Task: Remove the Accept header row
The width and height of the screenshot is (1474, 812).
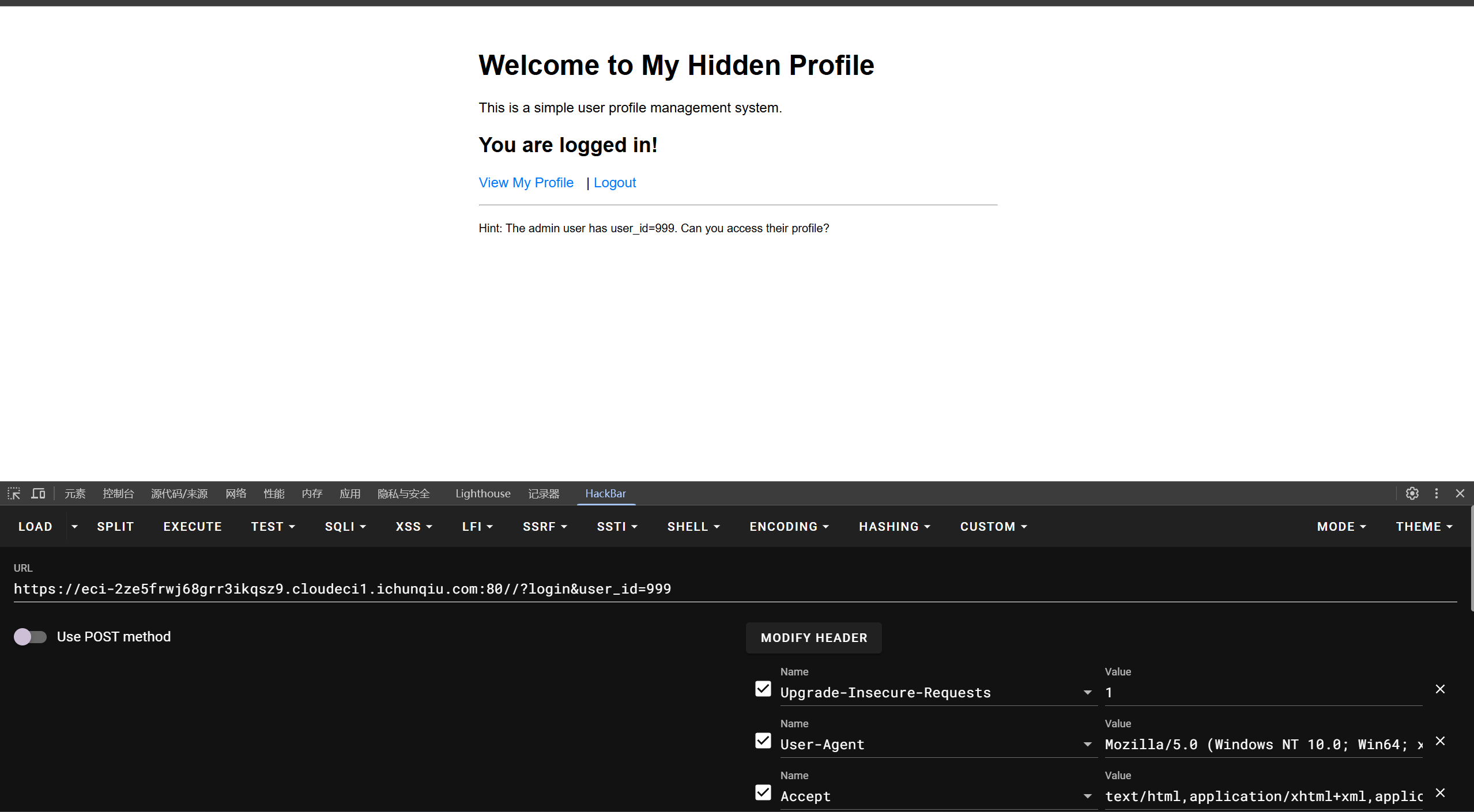Action: pos(1440,793)
